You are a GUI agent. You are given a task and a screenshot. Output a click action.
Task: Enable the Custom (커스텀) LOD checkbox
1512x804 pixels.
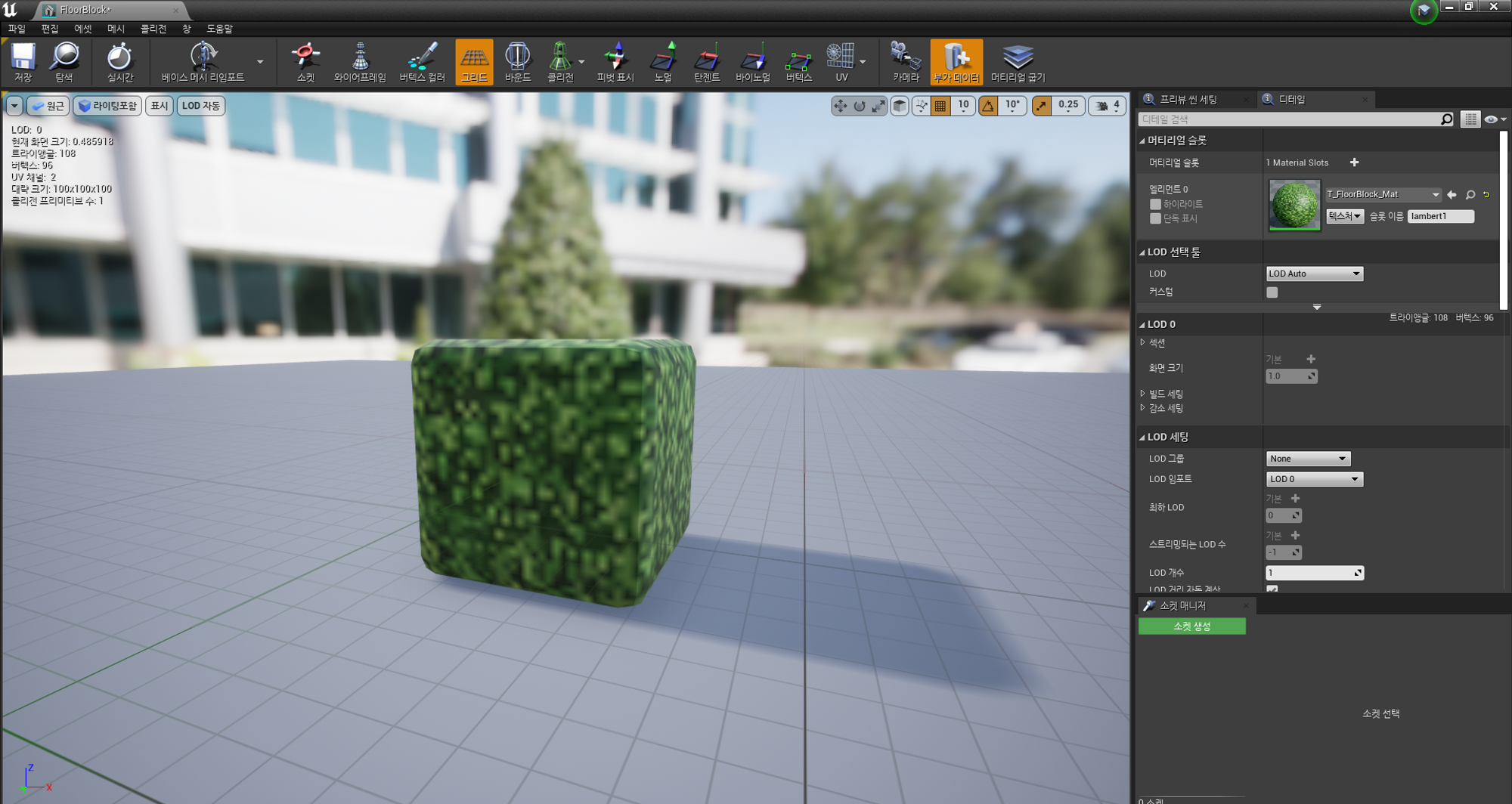(1272, 292)
